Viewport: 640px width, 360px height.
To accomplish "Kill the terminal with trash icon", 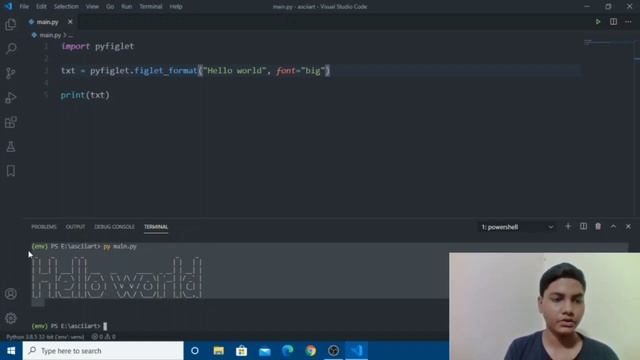I will (x=598, y=227).
